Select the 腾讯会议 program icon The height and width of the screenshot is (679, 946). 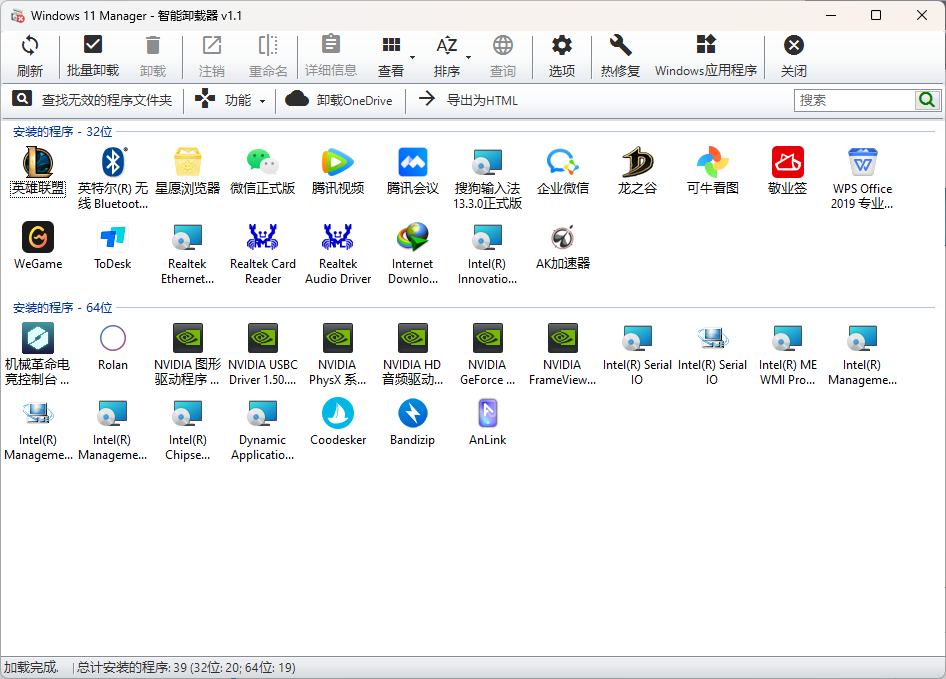(x=413, y=163)
